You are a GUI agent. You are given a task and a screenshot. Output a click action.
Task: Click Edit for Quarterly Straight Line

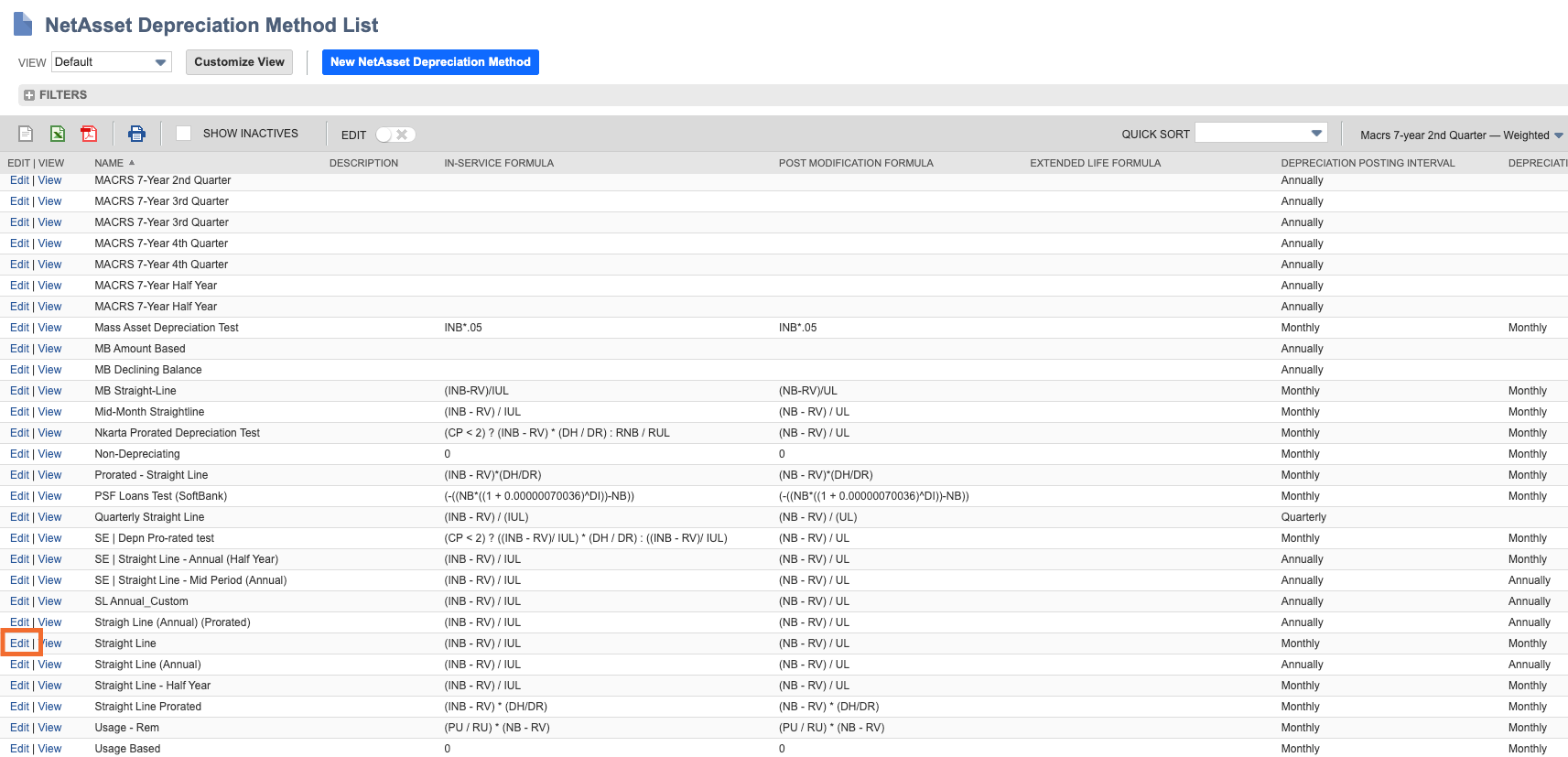[x=19, y=517]
